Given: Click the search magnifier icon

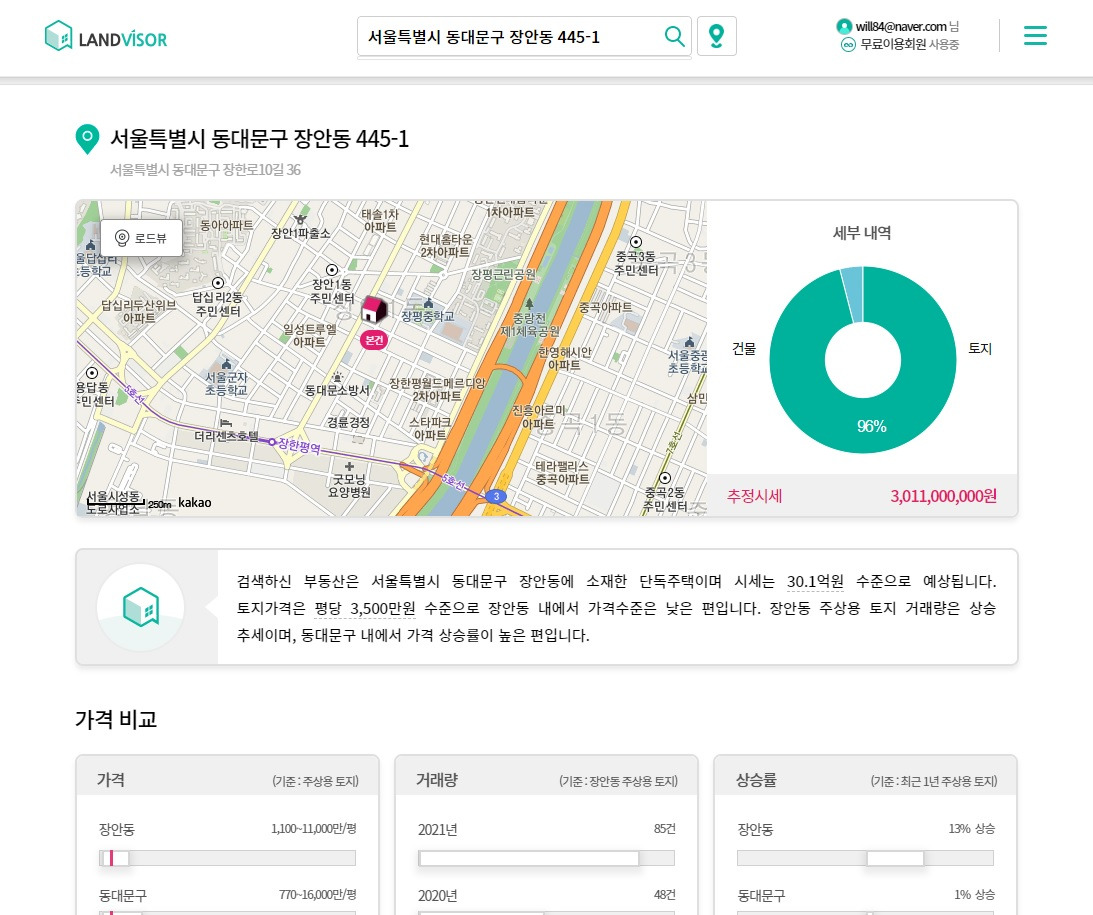Looking at the screenshot, I should coord(674,35).
